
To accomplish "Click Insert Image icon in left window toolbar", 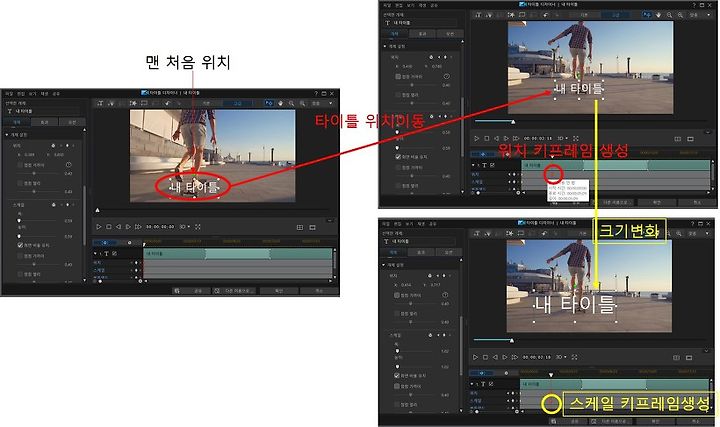I will tap(133, 103).
